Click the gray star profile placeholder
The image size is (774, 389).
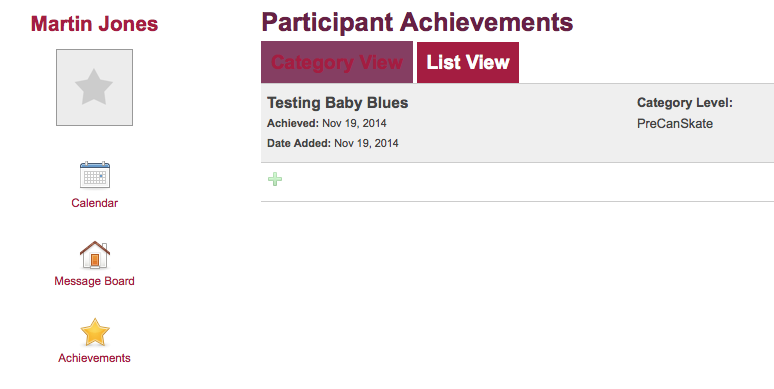[x=94, y=87]
